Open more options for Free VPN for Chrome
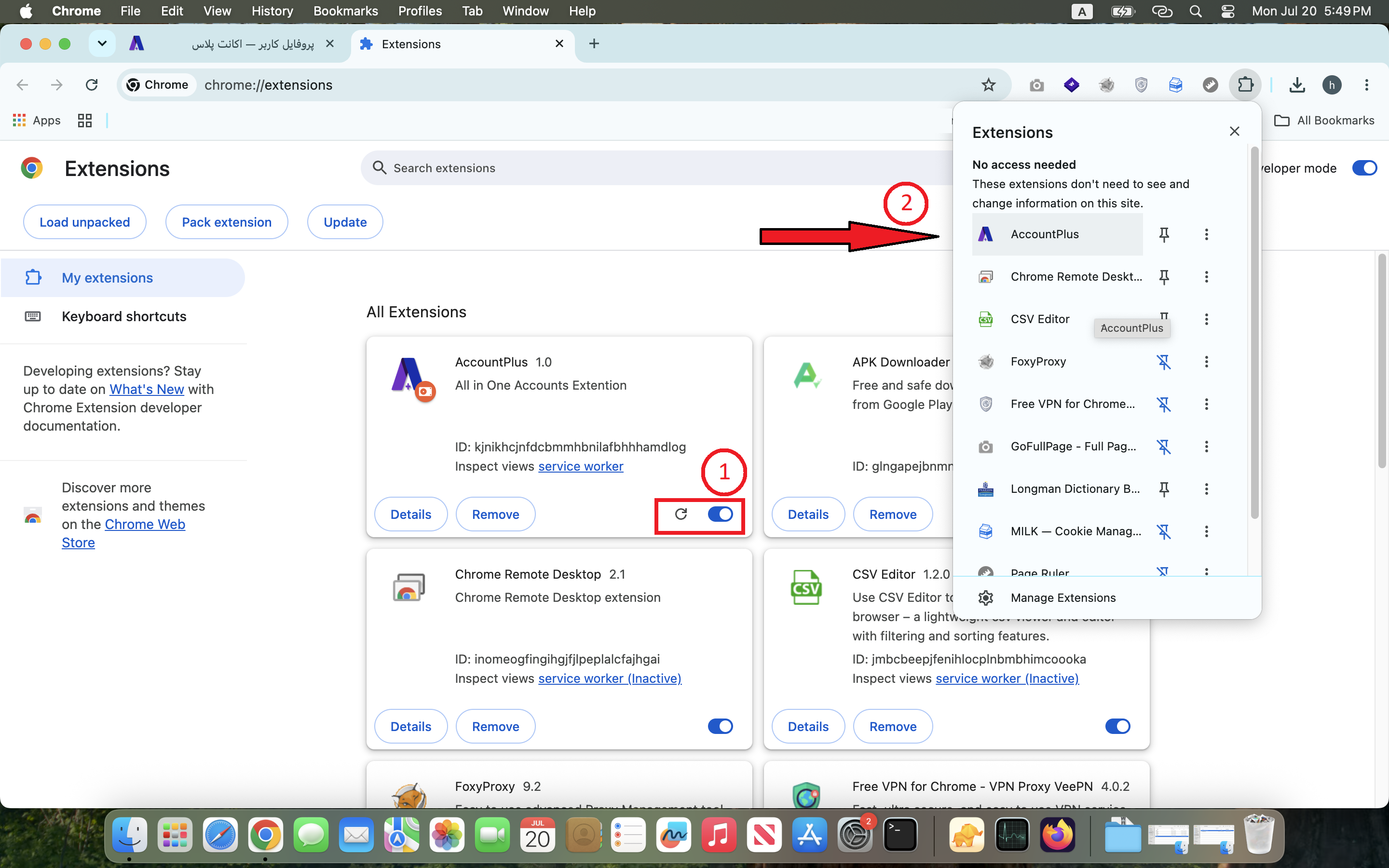 pyautogui.click(x=1207, y=404)
